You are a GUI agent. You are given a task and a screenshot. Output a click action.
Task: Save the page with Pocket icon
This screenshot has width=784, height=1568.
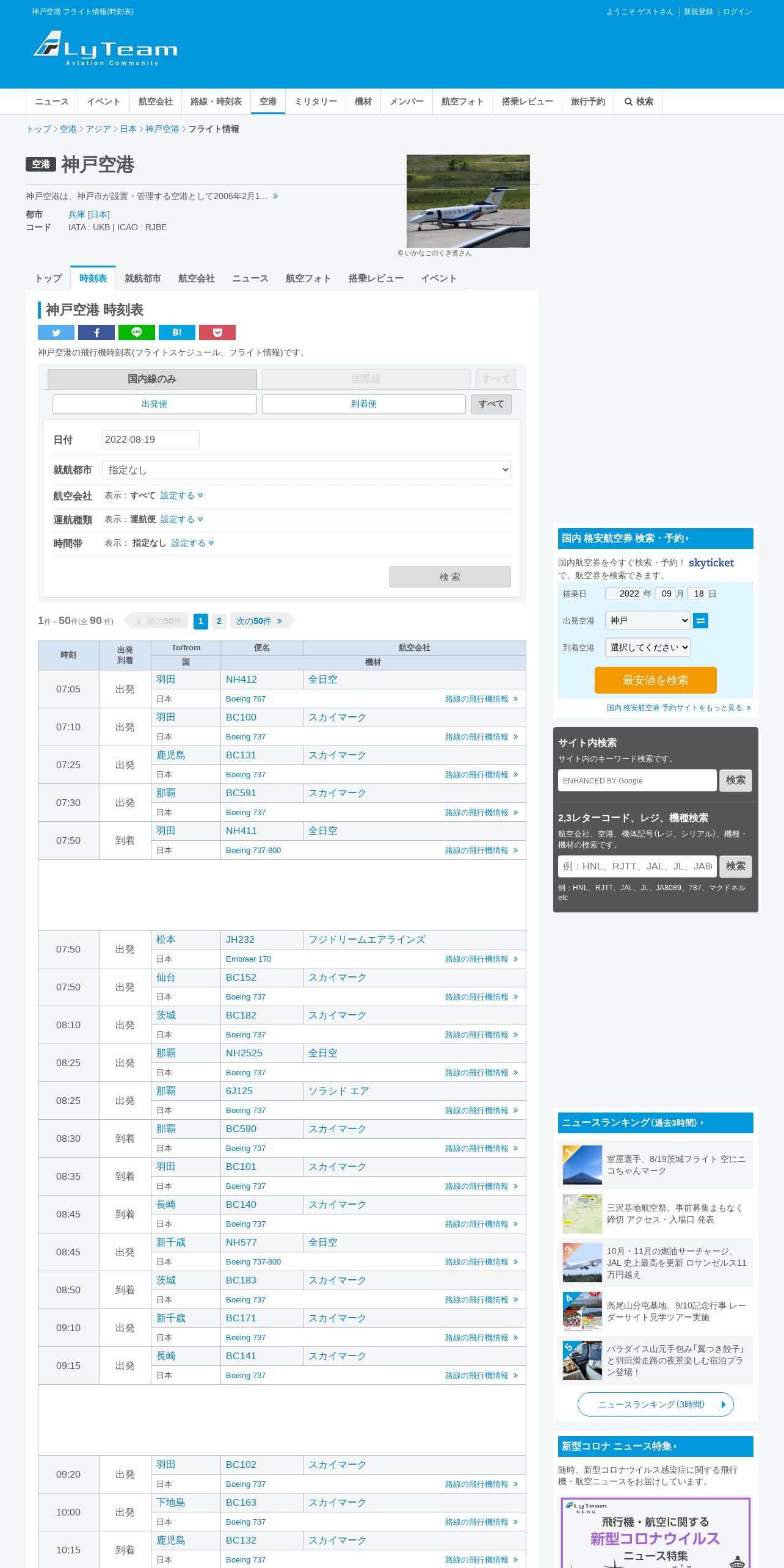[x=217, y=332]
